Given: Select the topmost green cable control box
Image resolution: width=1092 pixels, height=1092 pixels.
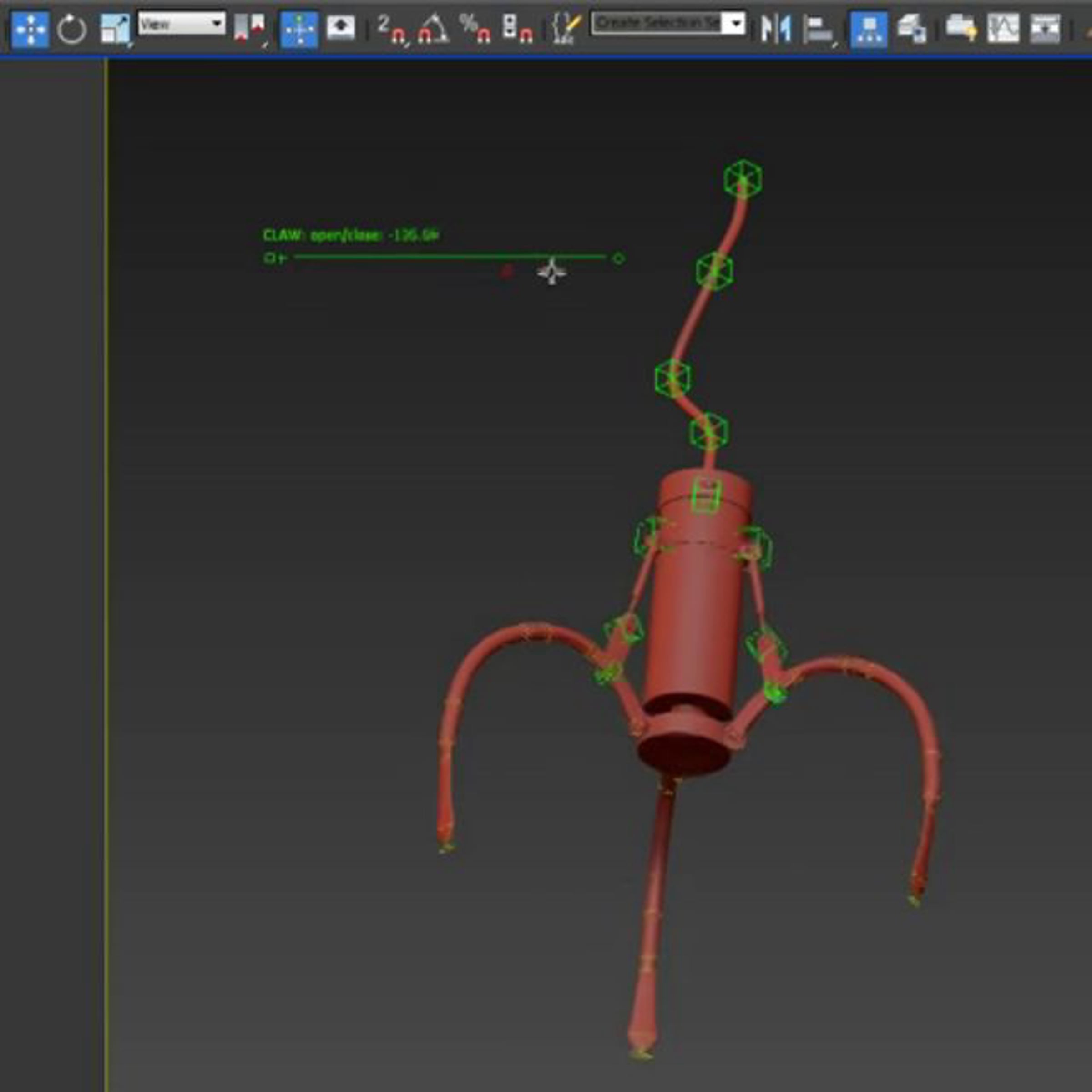Looking at the screenshot, I should tap(743, 179).
